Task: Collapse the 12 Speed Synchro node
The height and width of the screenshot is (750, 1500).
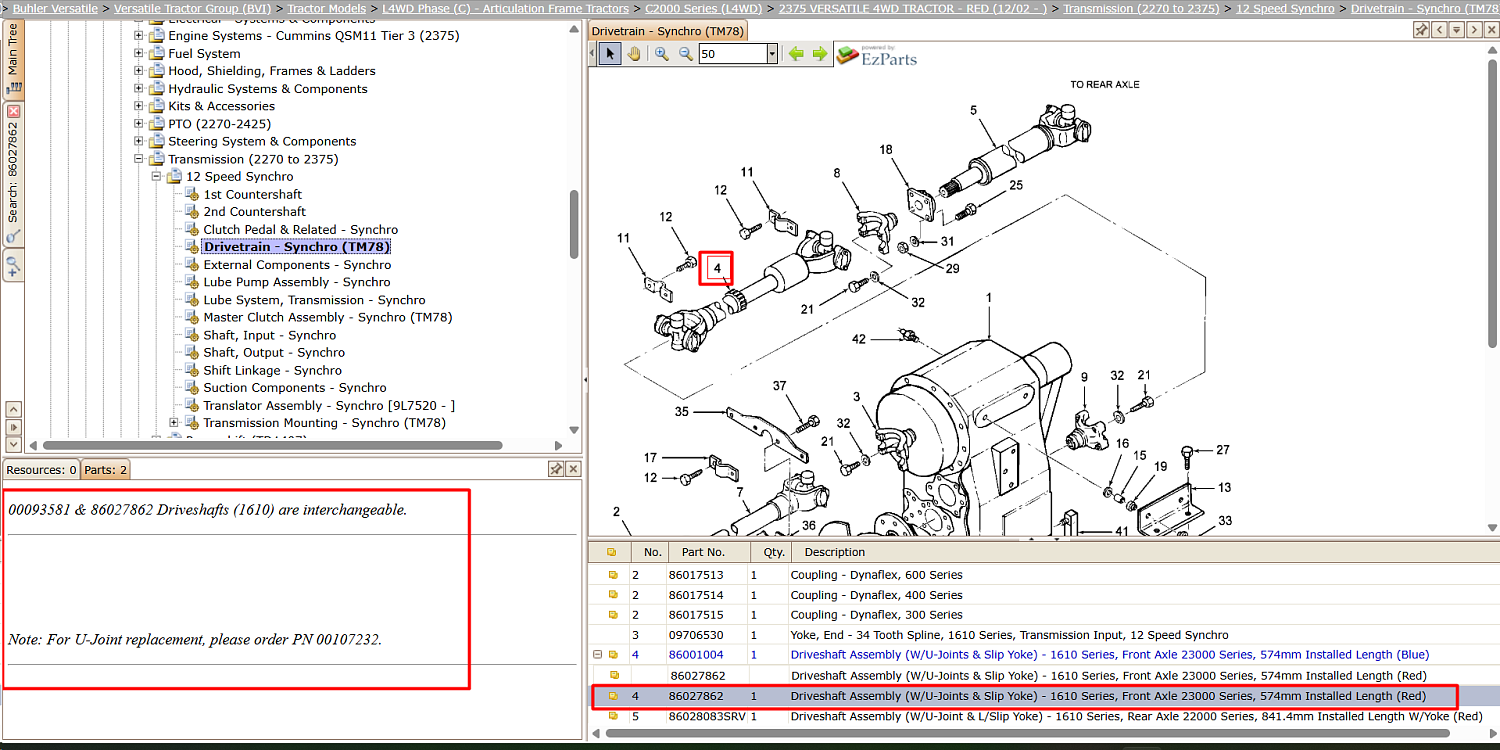Action: point(156,177)
